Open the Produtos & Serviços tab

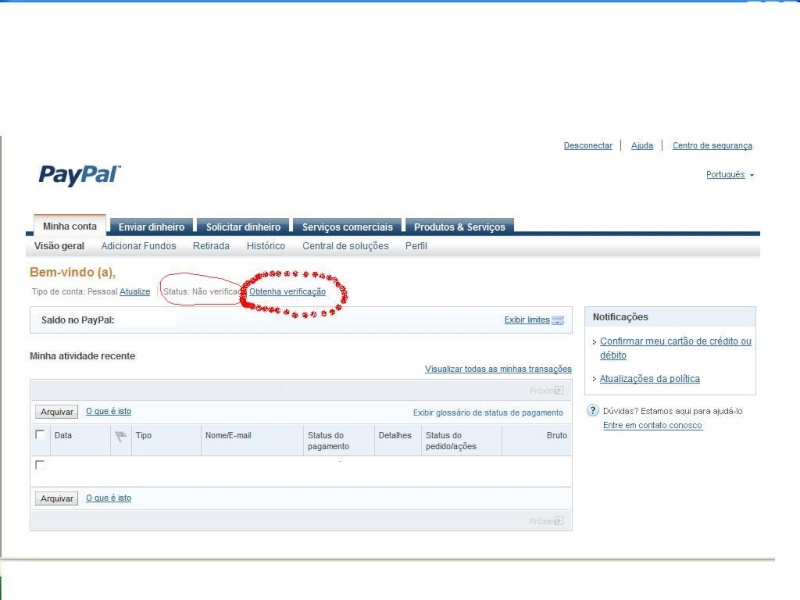(x=459, y=227)
